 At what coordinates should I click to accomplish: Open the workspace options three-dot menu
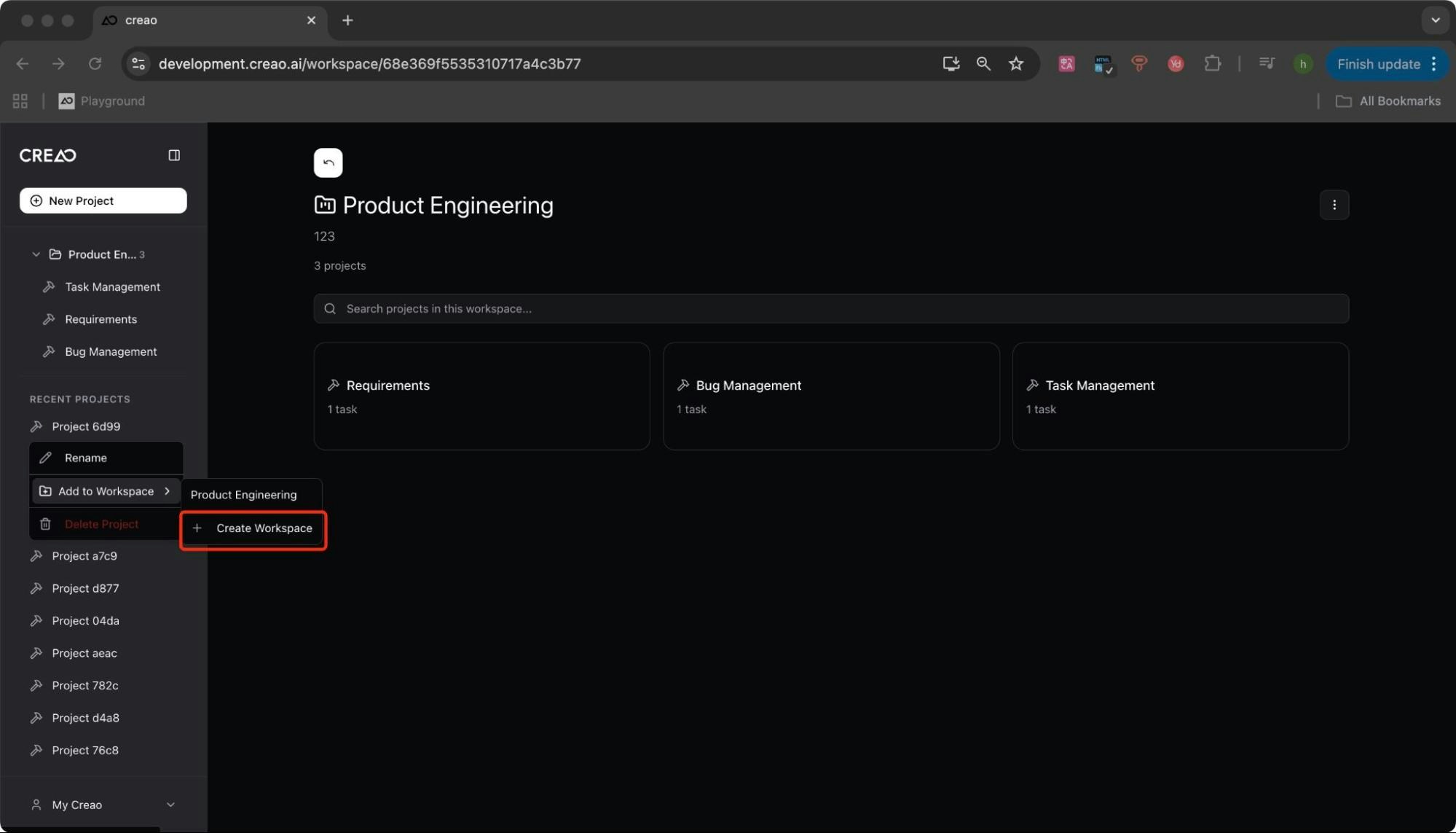click(1334, 205)
